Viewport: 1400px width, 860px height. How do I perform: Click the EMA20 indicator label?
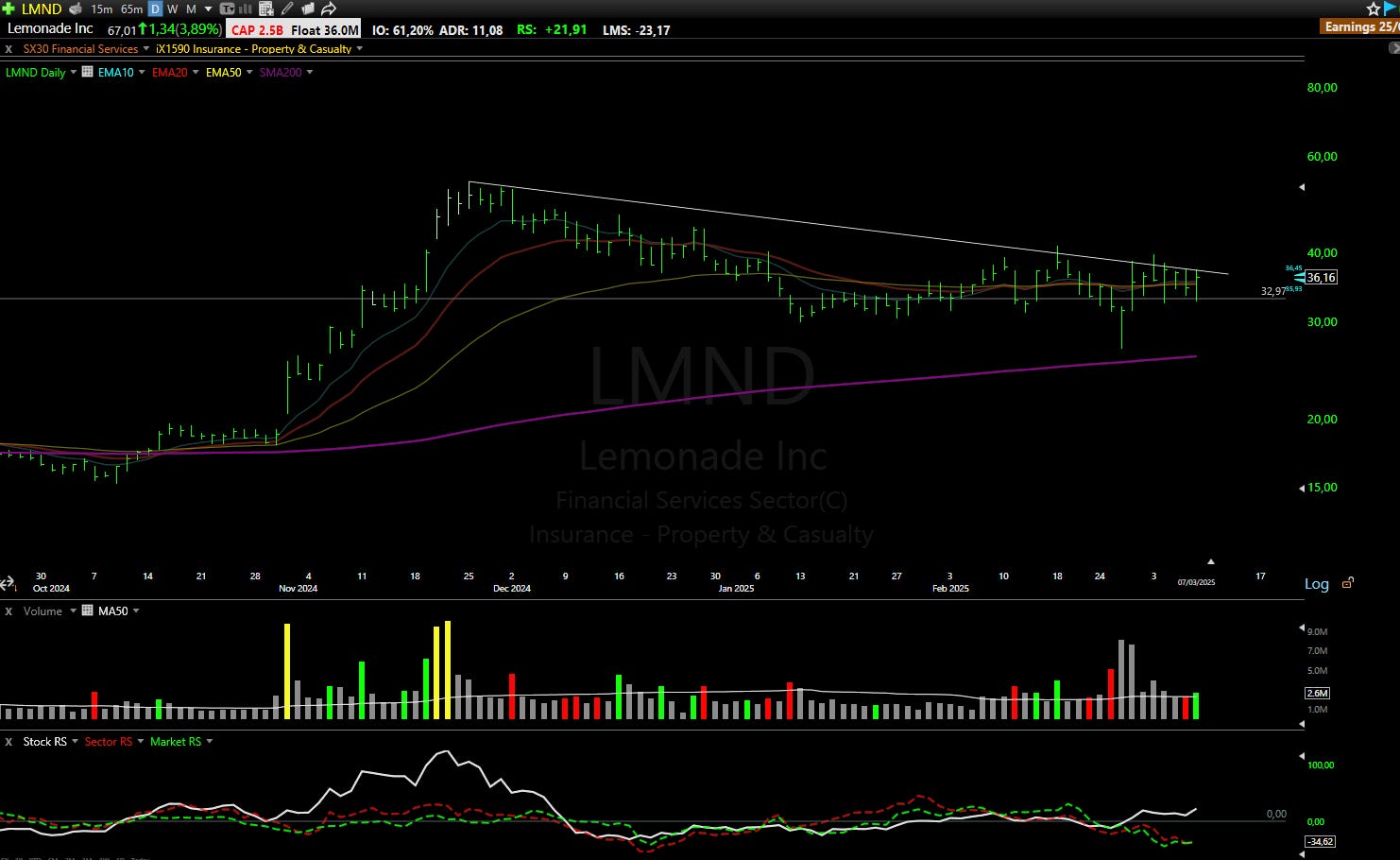pyautogui.click(x=170, y=73)
